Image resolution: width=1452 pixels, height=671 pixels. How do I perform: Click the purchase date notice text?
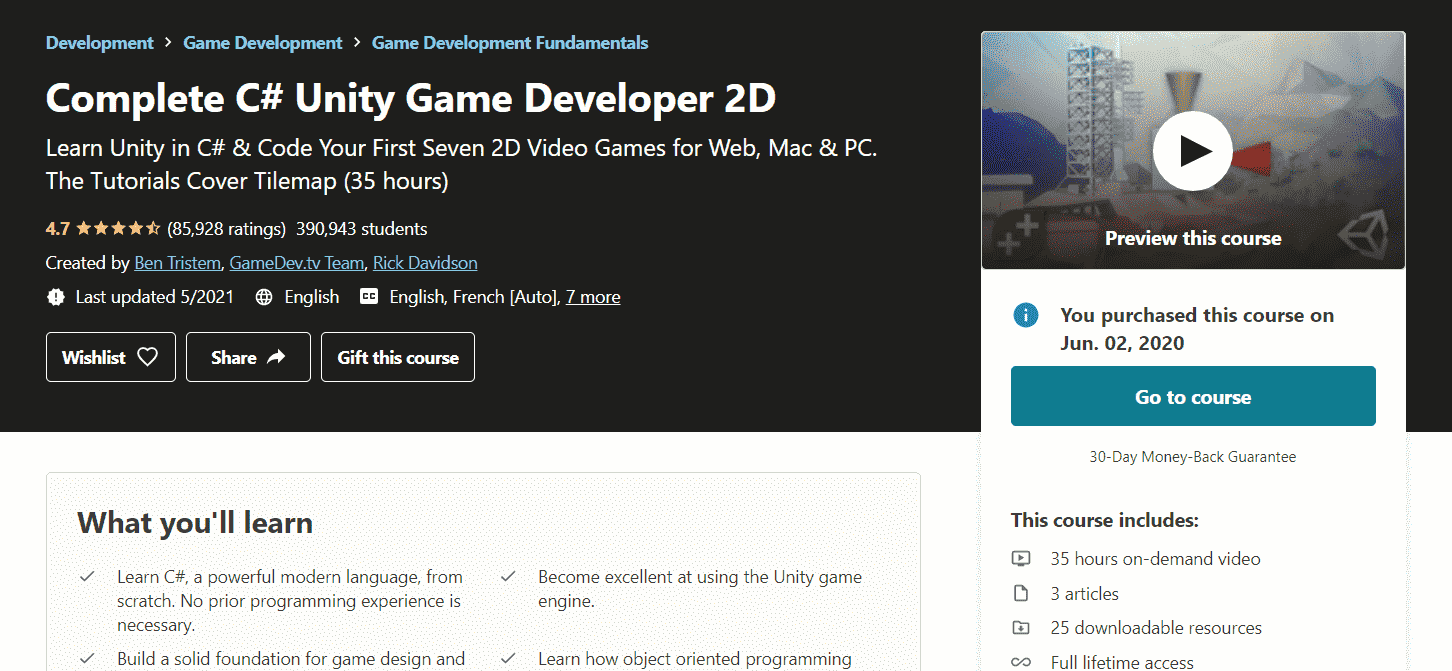[1197, 329]
